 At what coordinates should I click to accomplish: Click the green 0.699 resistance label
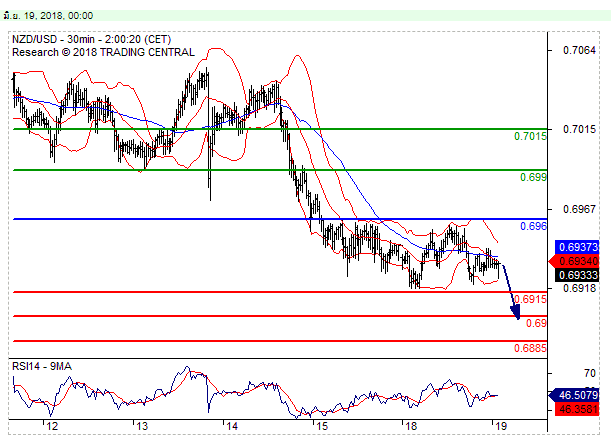533,177
